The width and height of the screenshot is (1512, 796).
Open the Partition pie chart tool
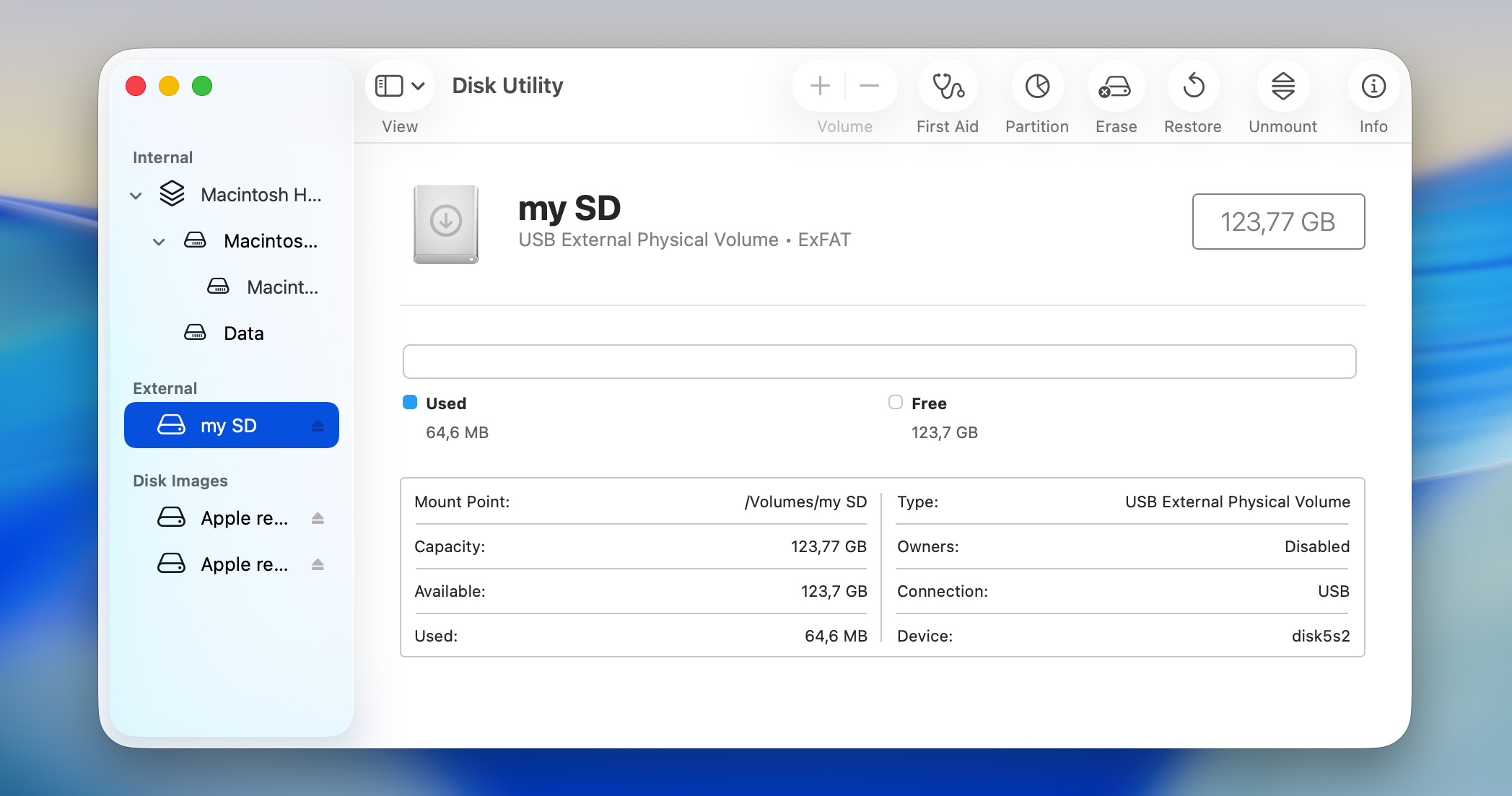point(1037,86)
